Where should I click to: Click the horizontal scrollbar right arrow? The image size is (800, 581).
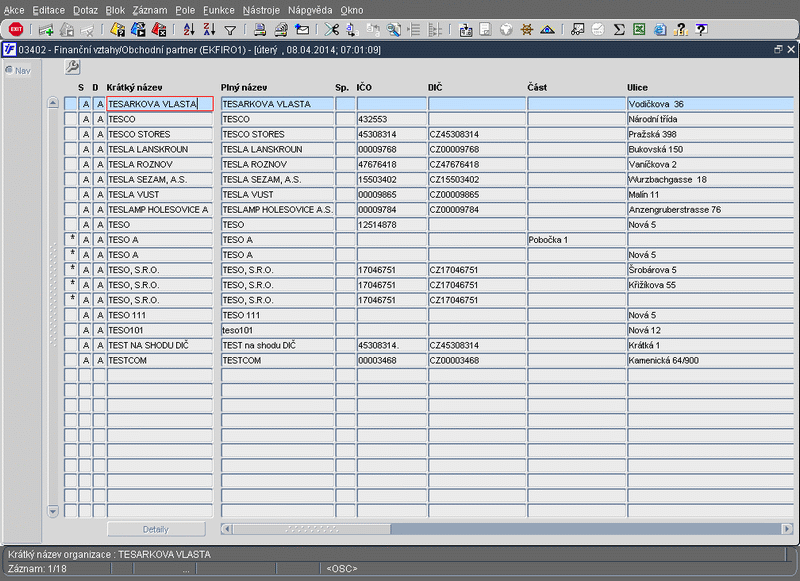pyautogui.click(x=787, y=529)
